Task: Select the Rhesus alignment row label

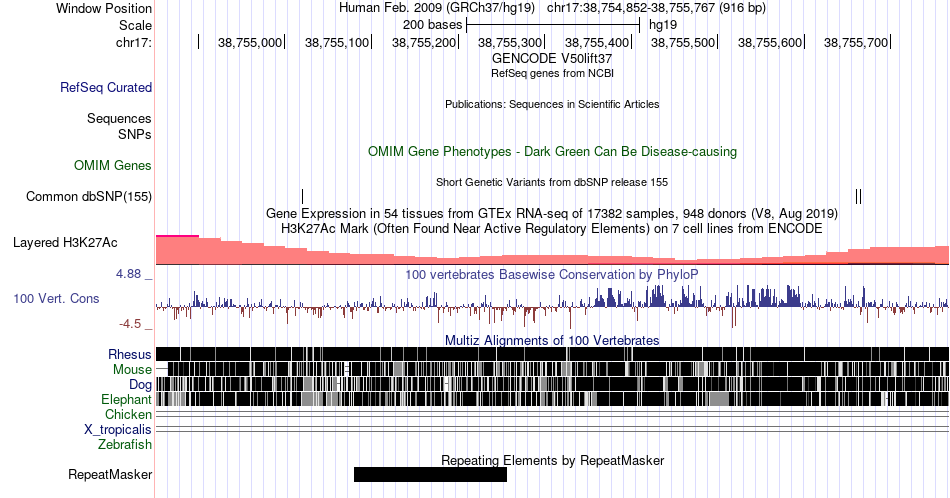Action: (x=130, y=354)
